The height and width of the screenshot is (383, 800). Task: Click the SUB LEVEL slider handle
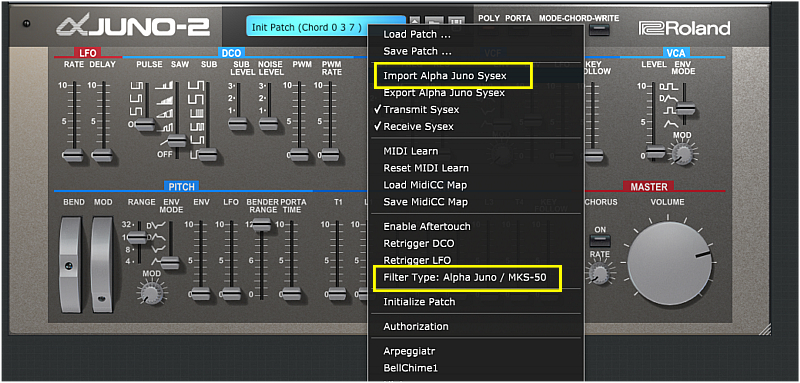click(x=237, y=123)
